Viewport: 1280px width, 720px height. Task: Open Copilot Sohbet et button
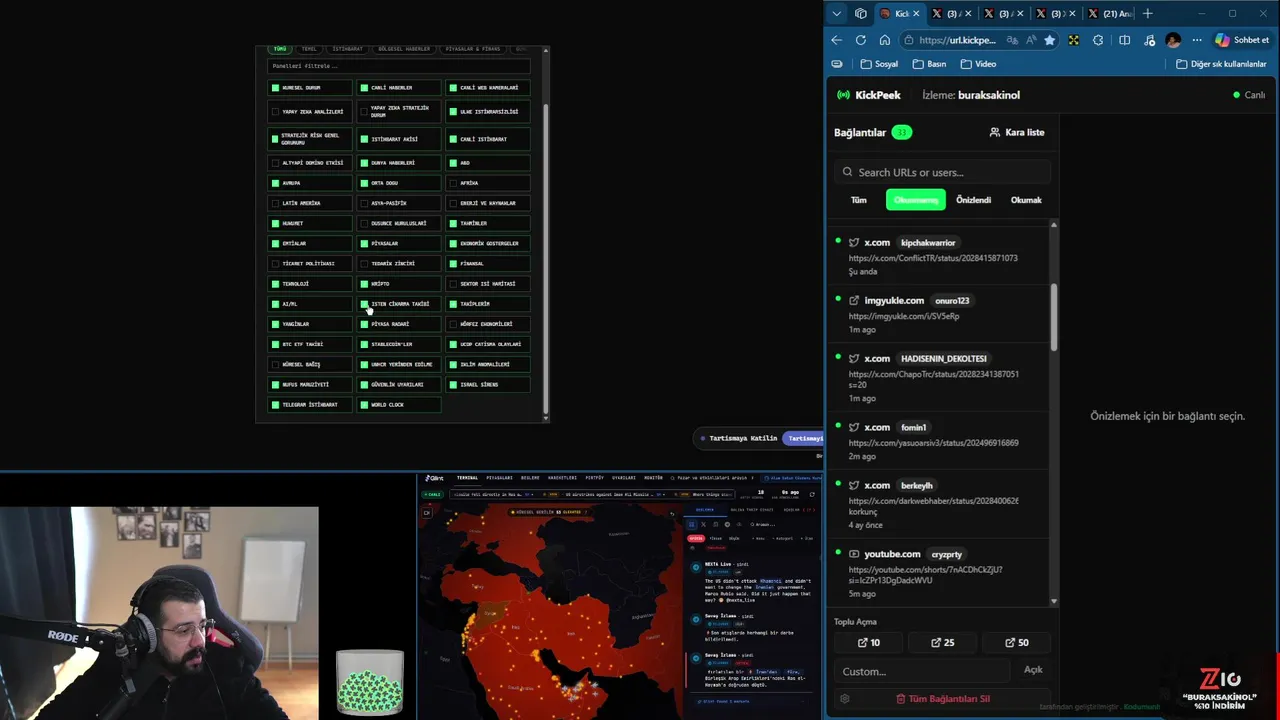tap(1242, 40)
